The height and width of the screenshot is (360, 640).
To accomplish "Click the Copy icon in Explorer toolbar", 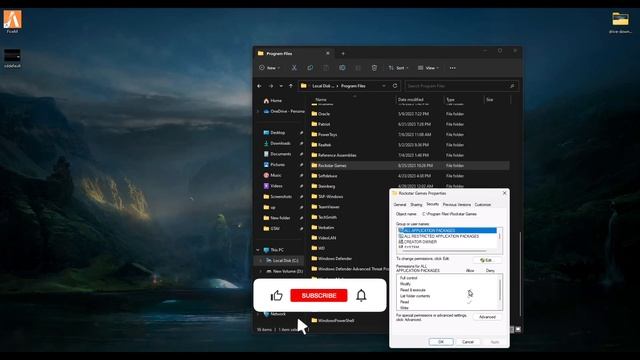I will point(310,68).
